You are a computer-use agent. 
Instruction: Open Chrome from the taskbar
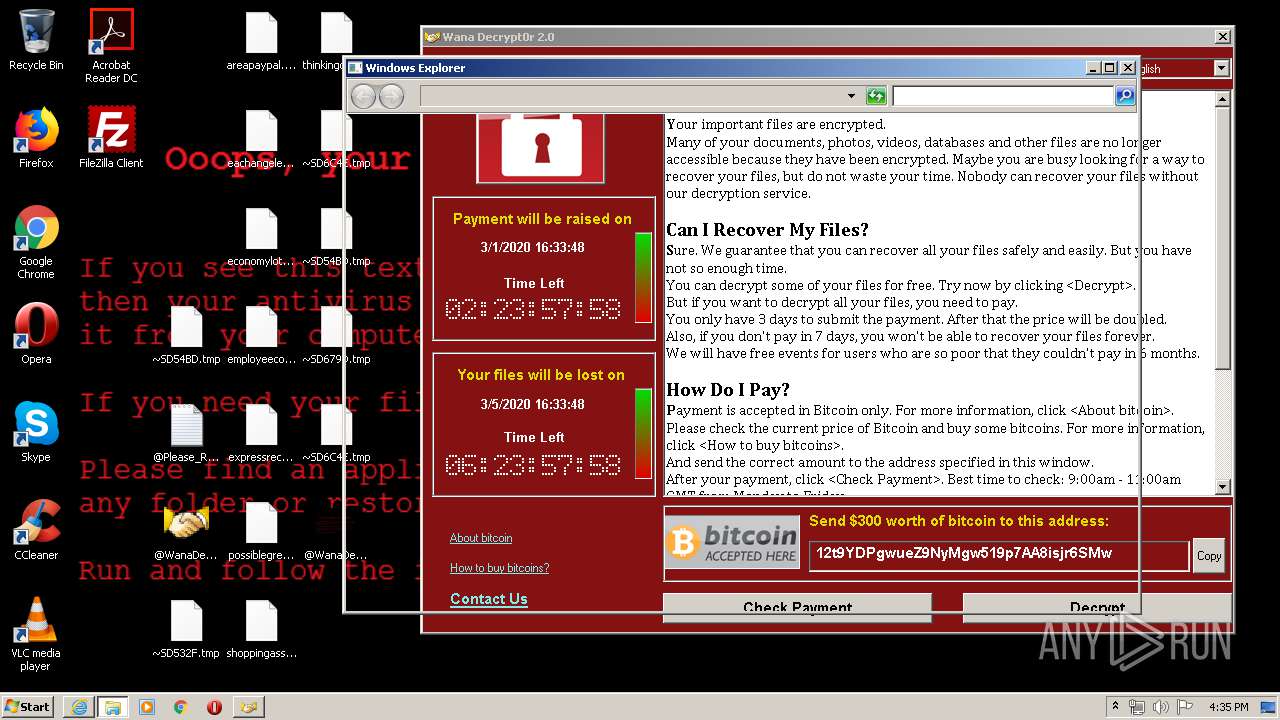180,707
